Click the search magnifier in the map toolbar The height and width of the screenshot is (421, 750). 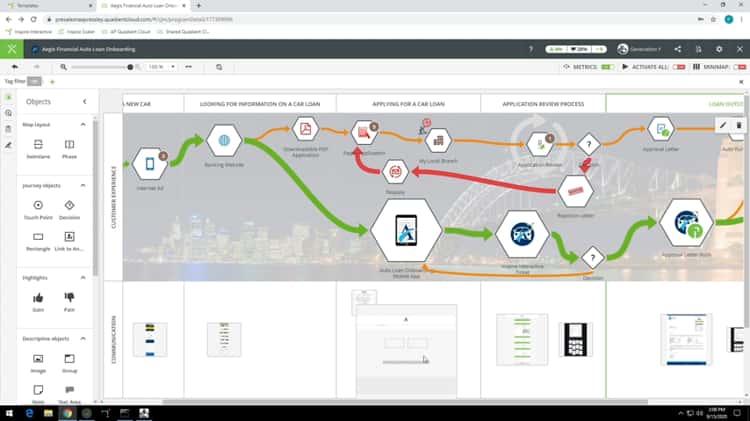219,67
